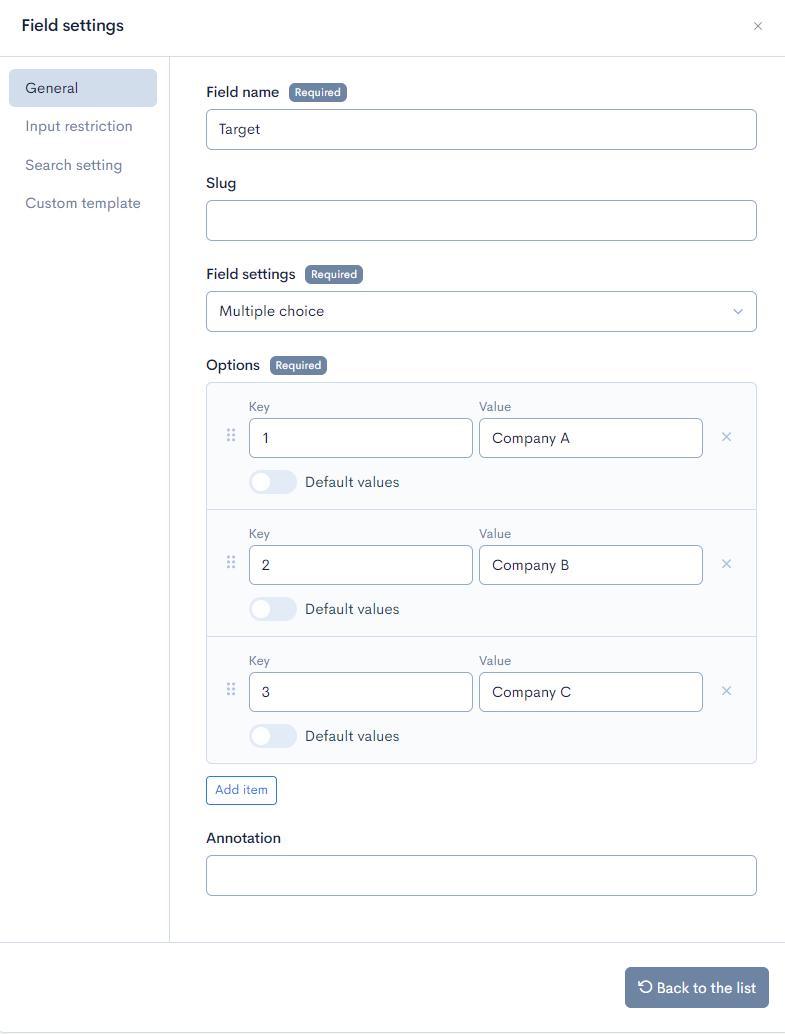This screenshot has height=1034, width=785.
Task: Remove the Company A option using its X icon
Action: point(726,437)
